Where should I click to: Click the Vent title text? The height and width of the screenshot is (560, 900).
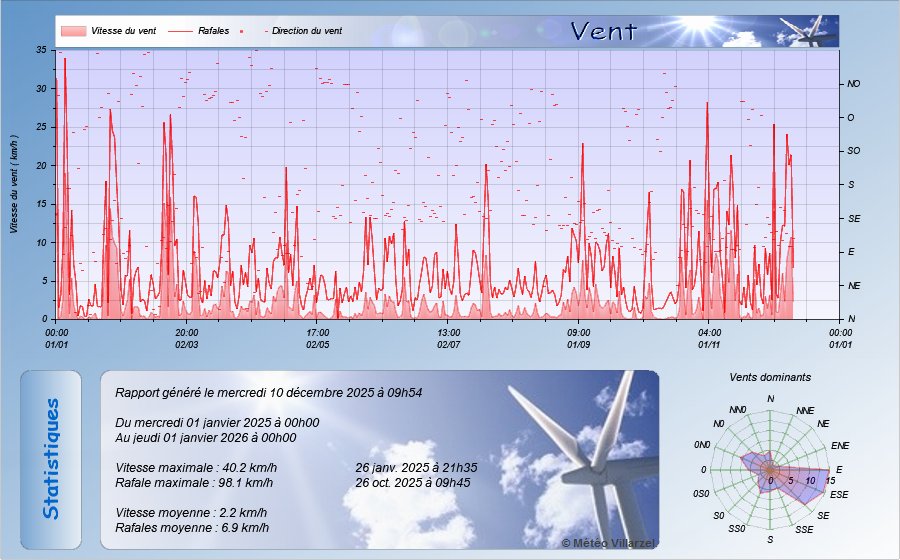click(x=603, y=31)
